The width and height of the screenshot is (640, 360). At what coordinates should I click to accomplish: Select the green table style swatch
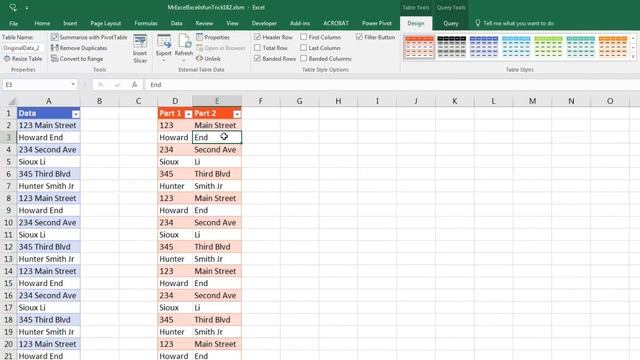(x=548, y=47)
